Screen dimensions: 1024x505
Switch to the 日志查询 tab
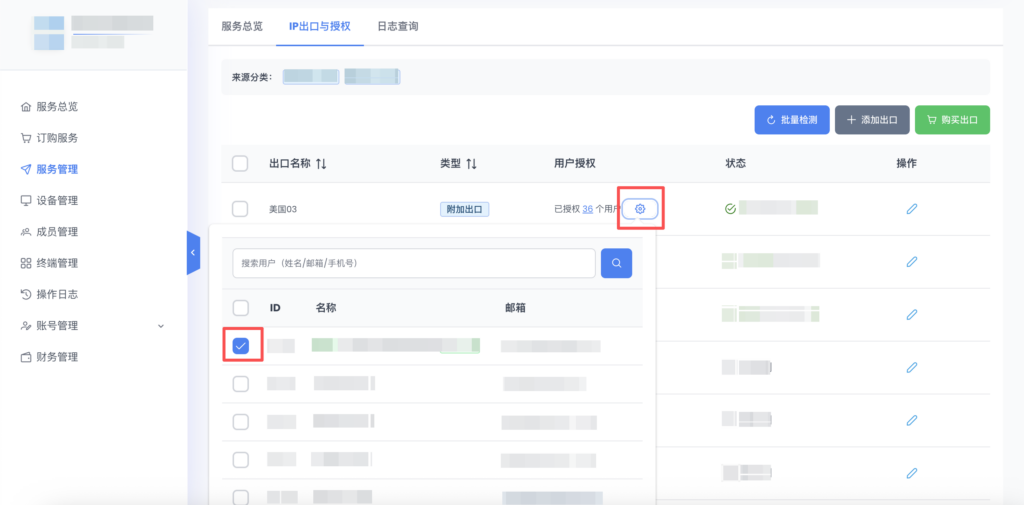397,26
